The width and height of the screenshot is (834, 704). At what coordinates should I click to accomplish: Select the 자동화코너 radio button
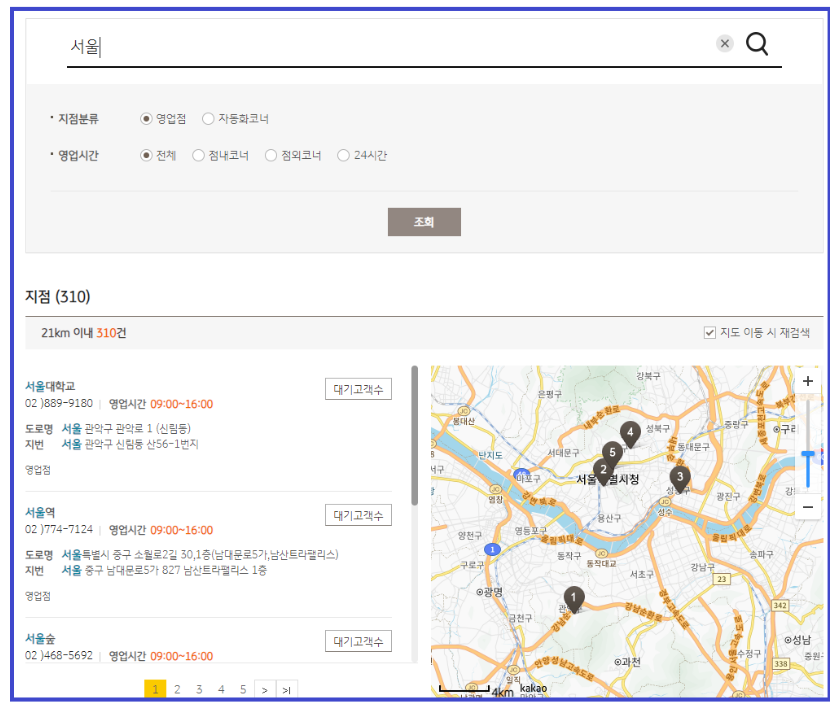208,119
